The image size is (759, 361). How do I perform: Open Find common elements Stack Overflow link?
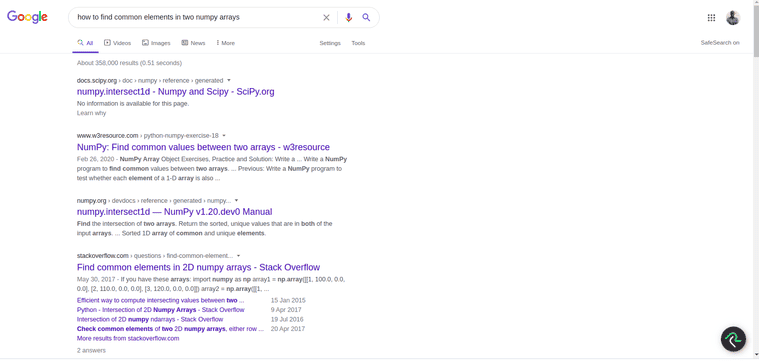point(198,268)
